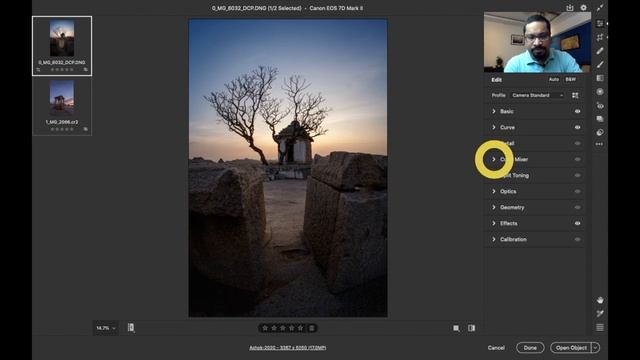Expand the Geometry panel
Image resolution: width=640 pixels, height=360 pixels.
494,207
